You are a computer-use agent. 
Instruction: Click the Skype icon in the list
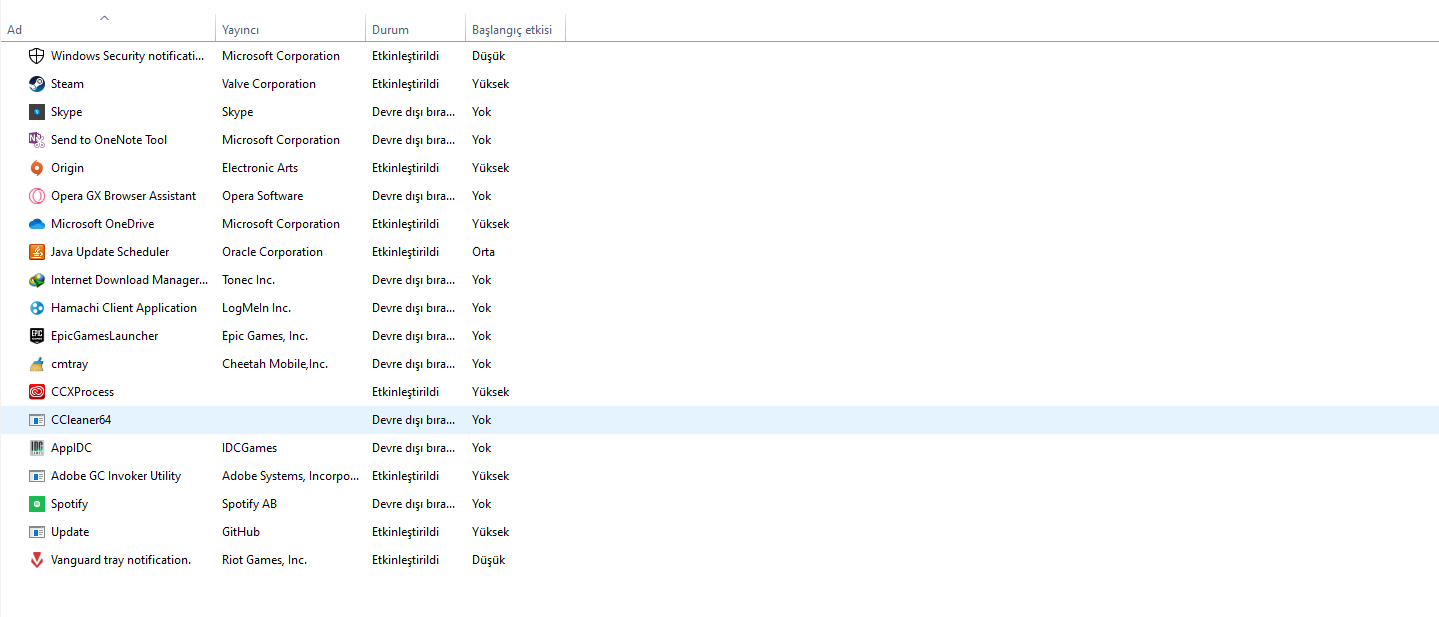(x=37, y=112)
